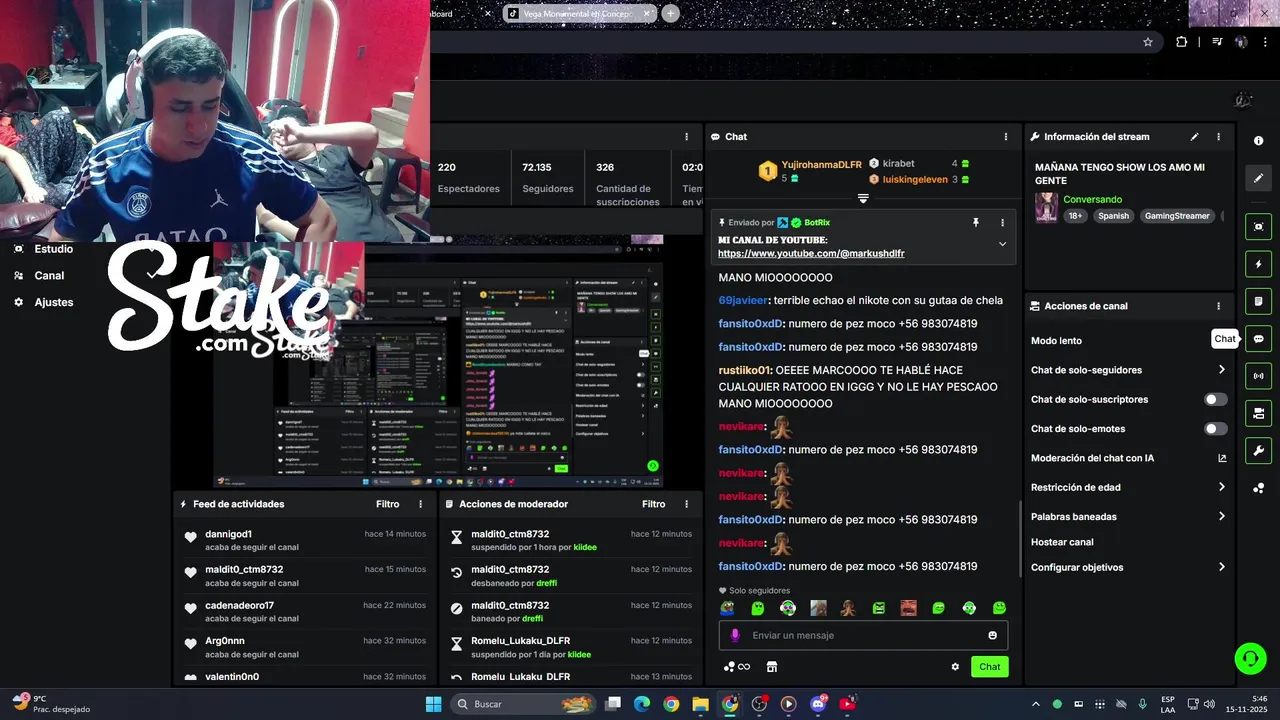
Task: Select Ajustes in left sidebar
Action: click(x=54, y=302)
